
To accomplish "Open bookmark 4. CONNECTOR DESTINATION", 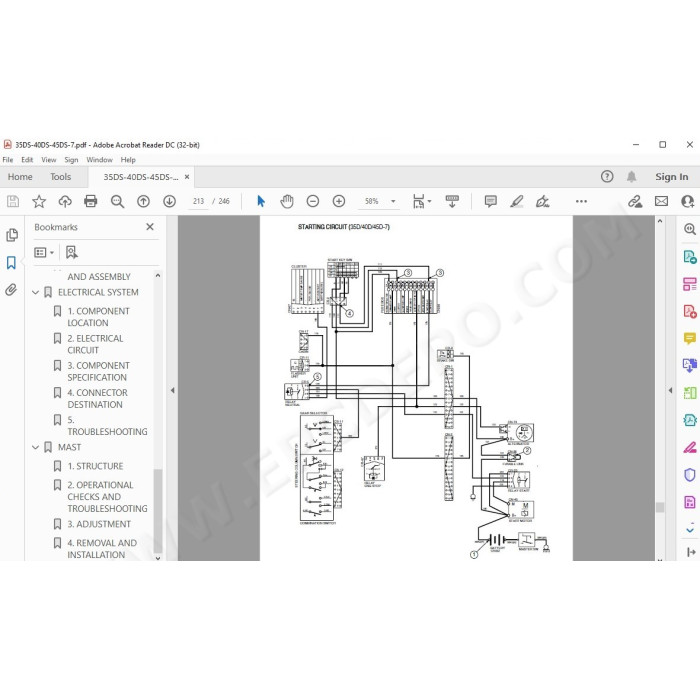I will (x=97, y=399).
